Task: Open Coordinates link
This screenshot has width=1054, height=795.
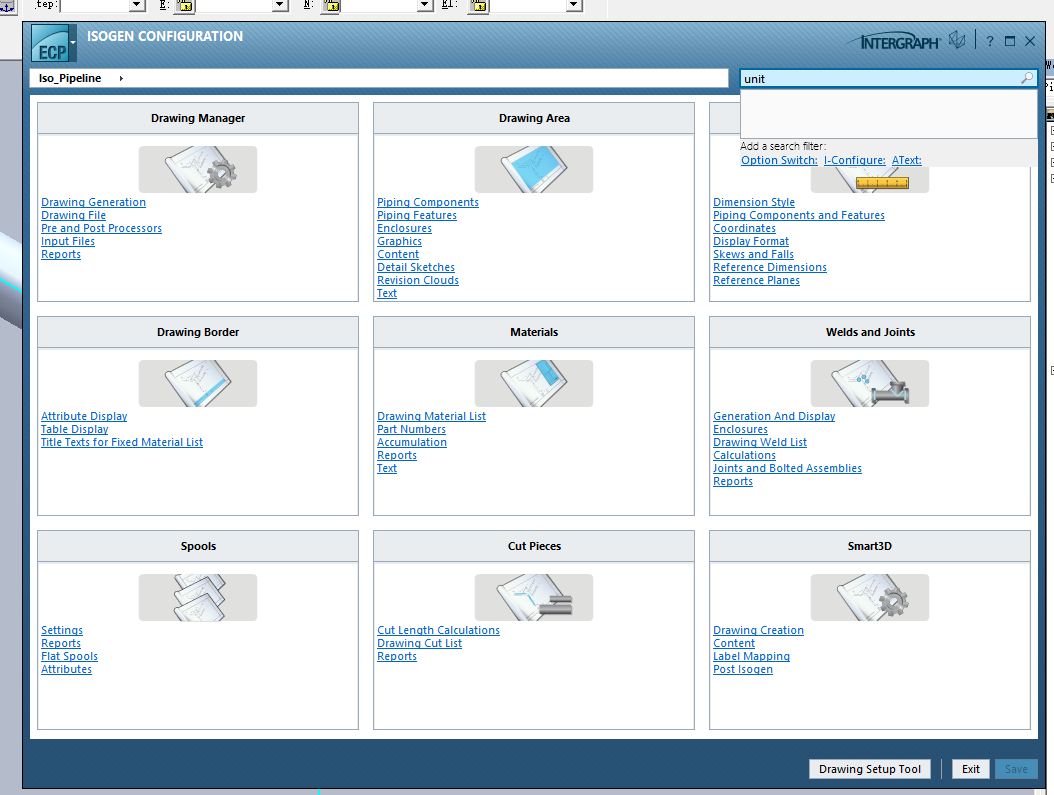Action: (x=744, y=228)
